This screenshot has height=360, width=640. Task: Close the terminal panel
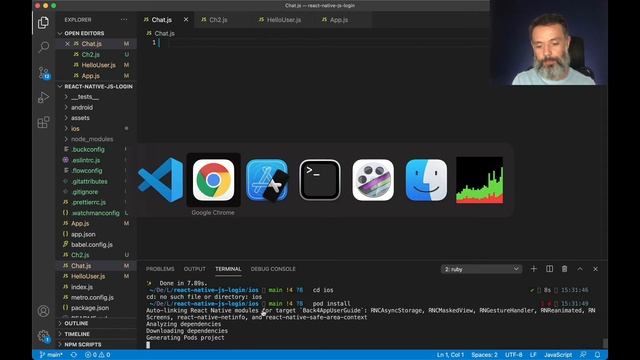coord(596,269)
